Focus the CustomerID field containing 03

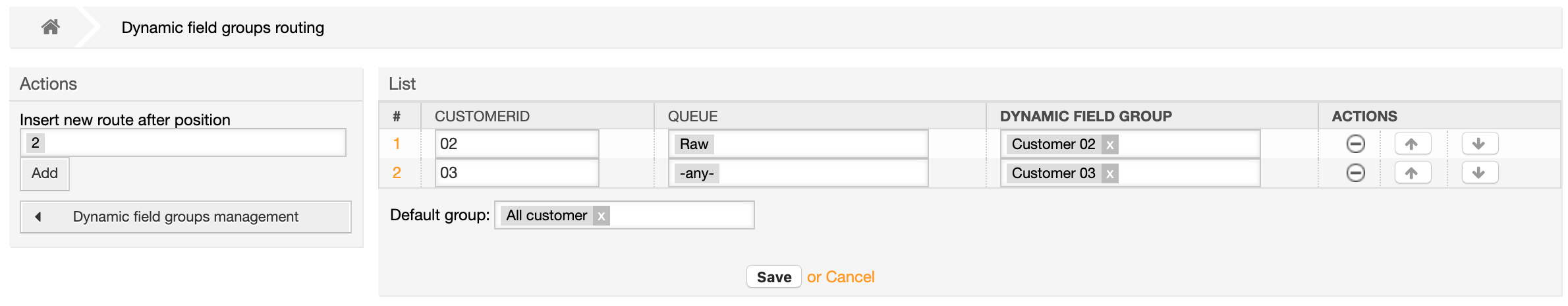click(x=517, y=173)
